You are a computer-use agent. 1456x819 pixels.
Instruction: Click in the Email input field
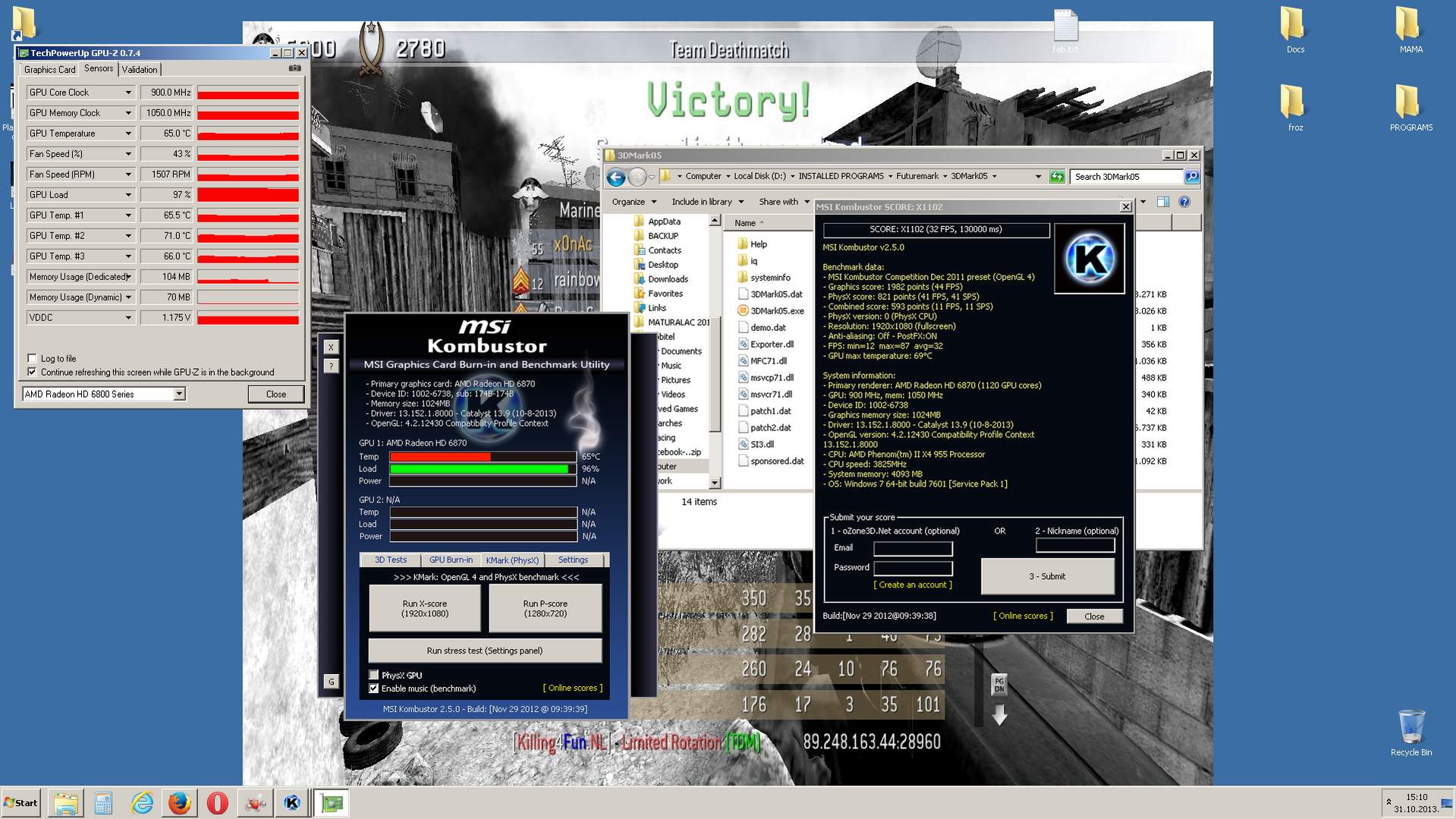913,548
